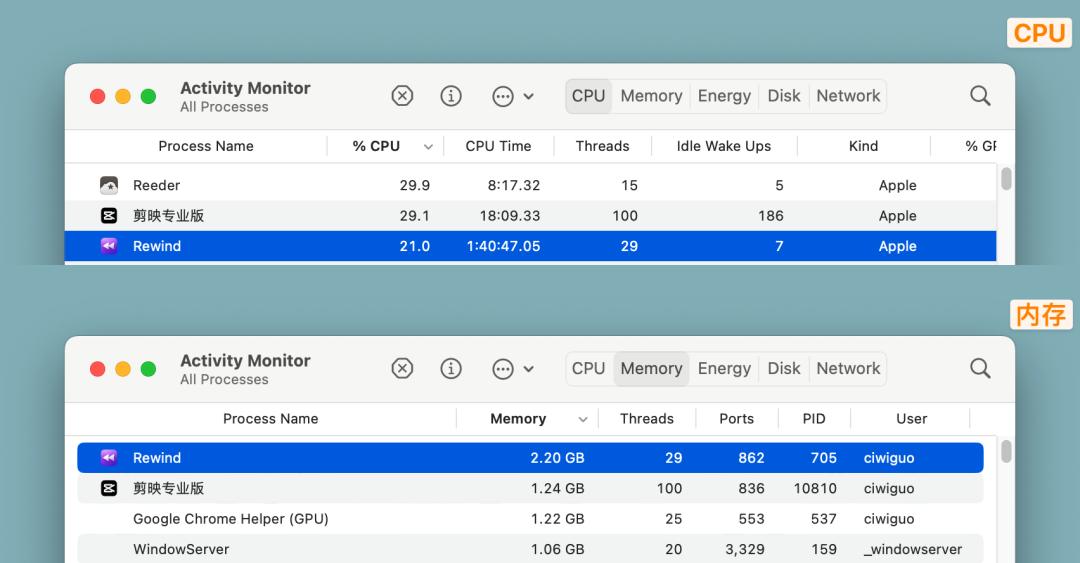Click CPU time value 8:17.32

tap(514, 185)
